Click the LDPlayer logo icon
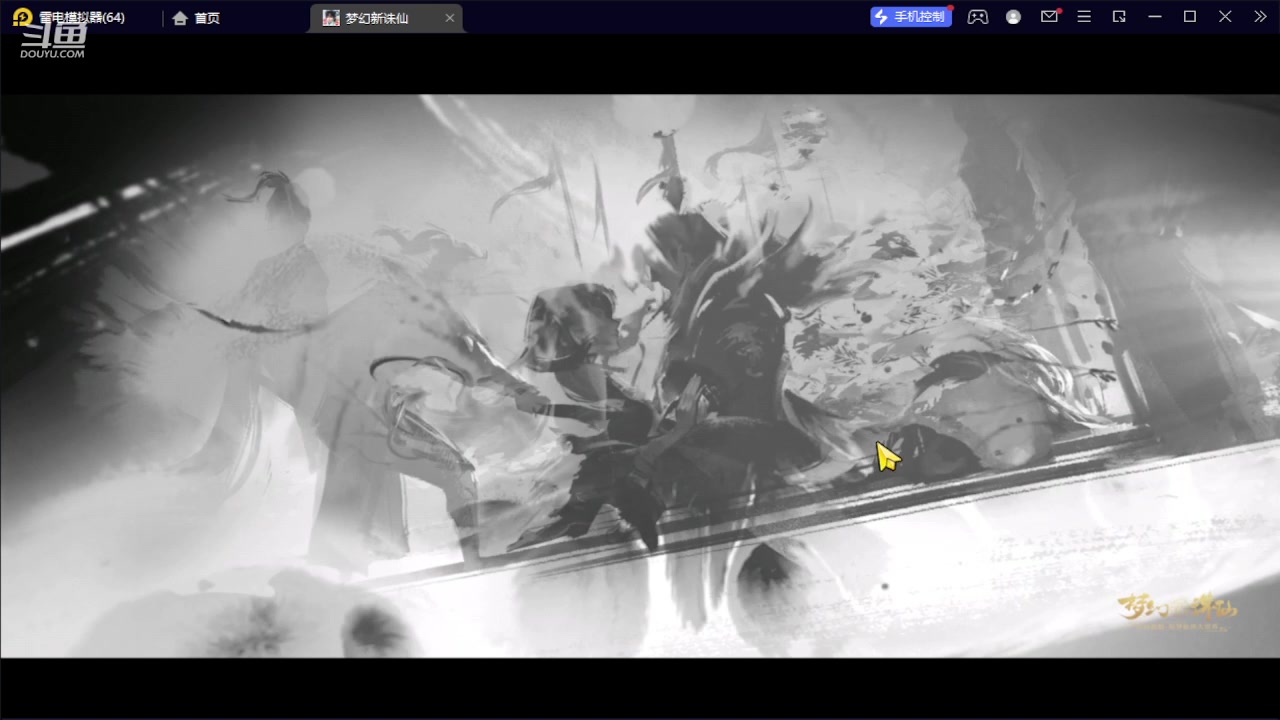This screenshot has height=720, width=1280. coord(22,17)
